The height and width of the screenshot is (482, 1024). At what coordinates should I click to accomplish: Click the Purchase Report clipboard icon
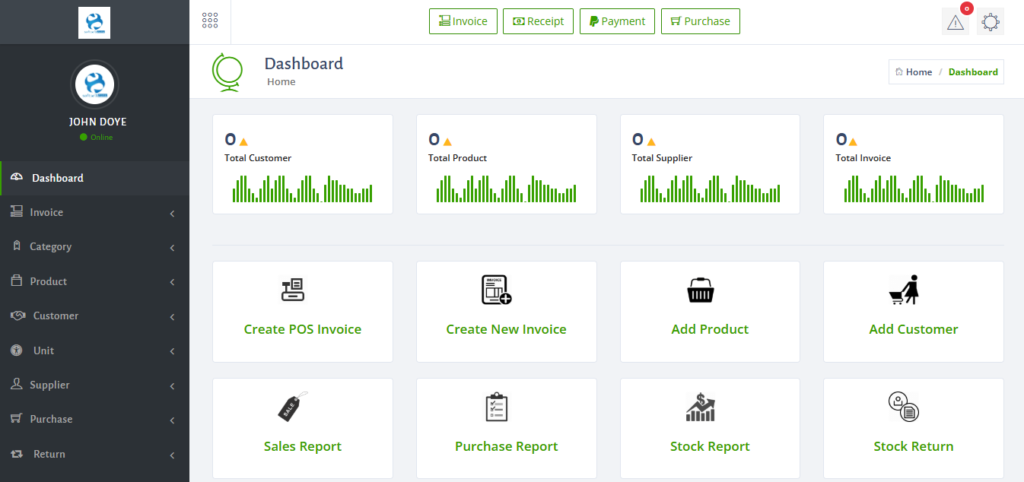click(x=497, y=407)
